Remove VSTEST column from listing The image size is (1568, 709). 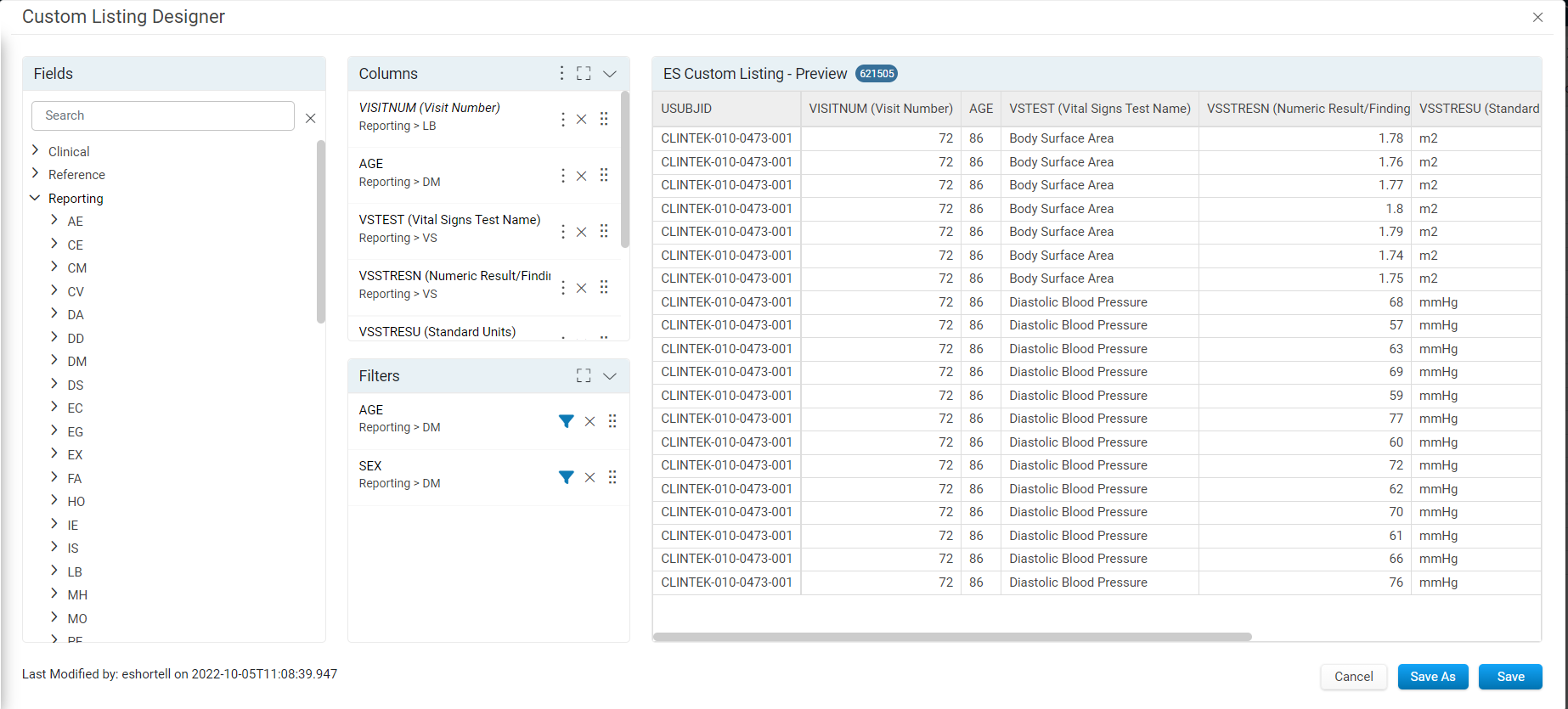pyautogui.click(x=582, y=232)
